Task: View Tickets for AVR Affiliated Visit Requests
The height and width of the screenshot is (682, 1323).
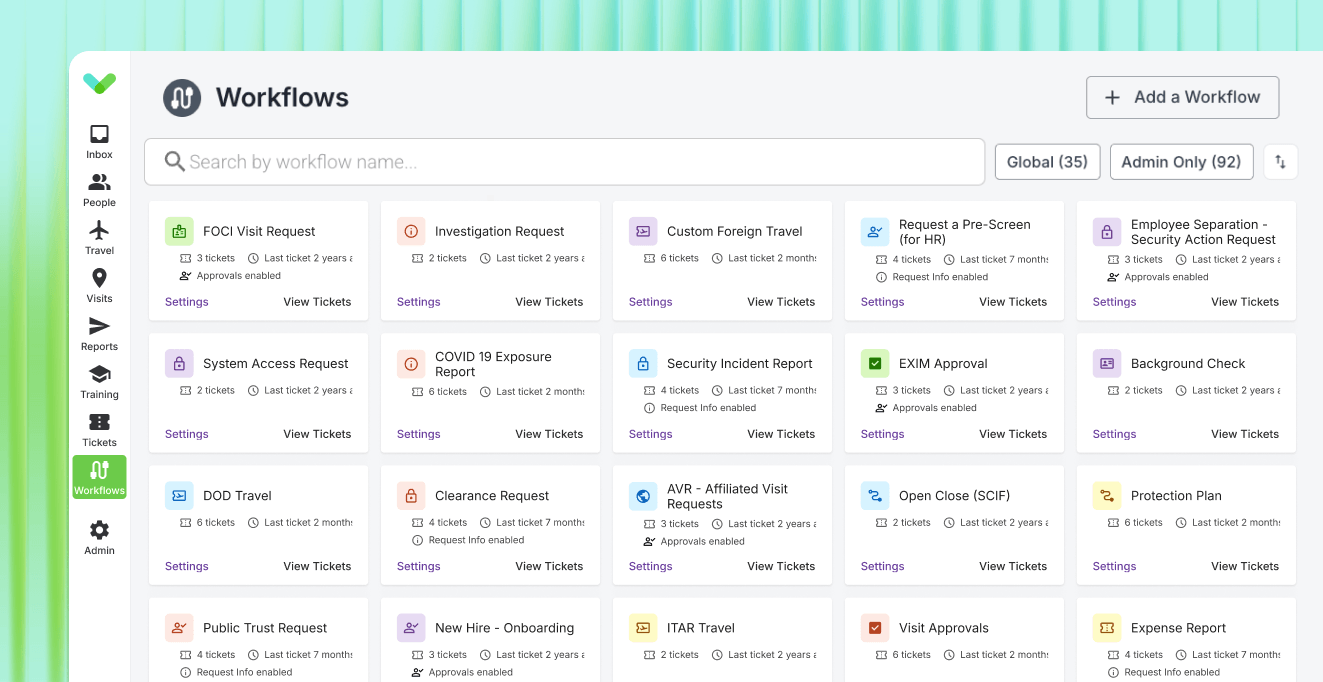Action: (x=781, y=566)
